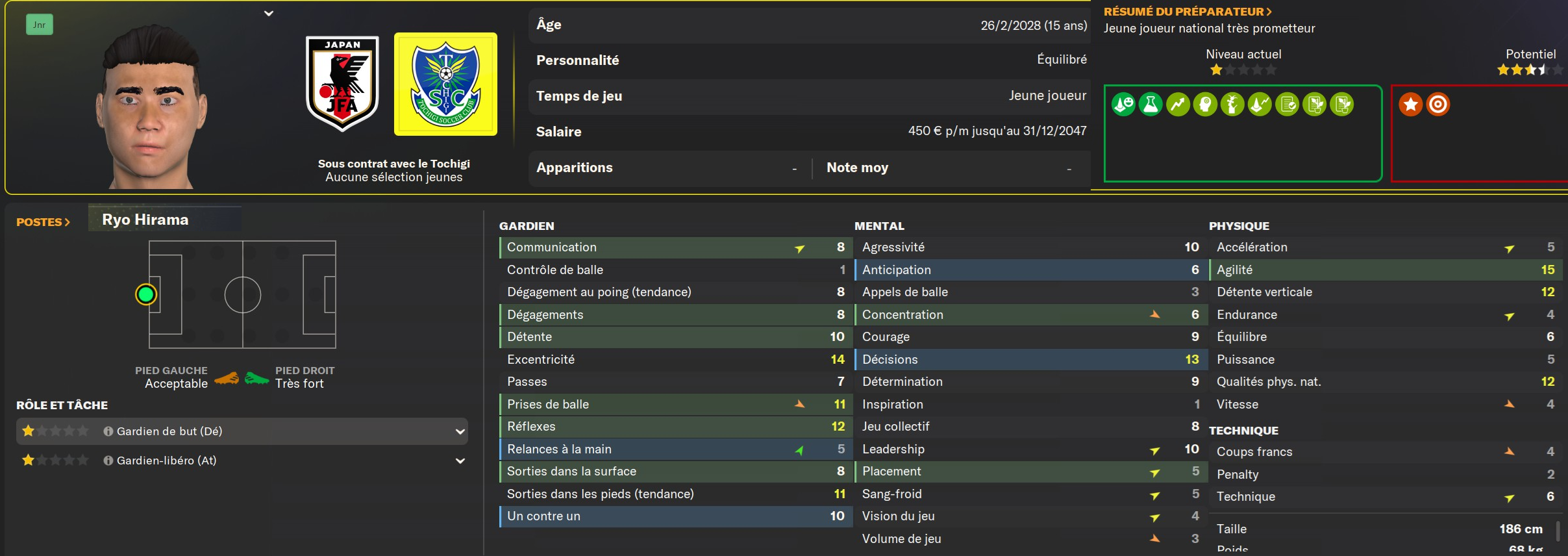Click the orange star weakness icon
Image resolution: width=1568 pixels, height=556 pixels.
pos(1411,105)
